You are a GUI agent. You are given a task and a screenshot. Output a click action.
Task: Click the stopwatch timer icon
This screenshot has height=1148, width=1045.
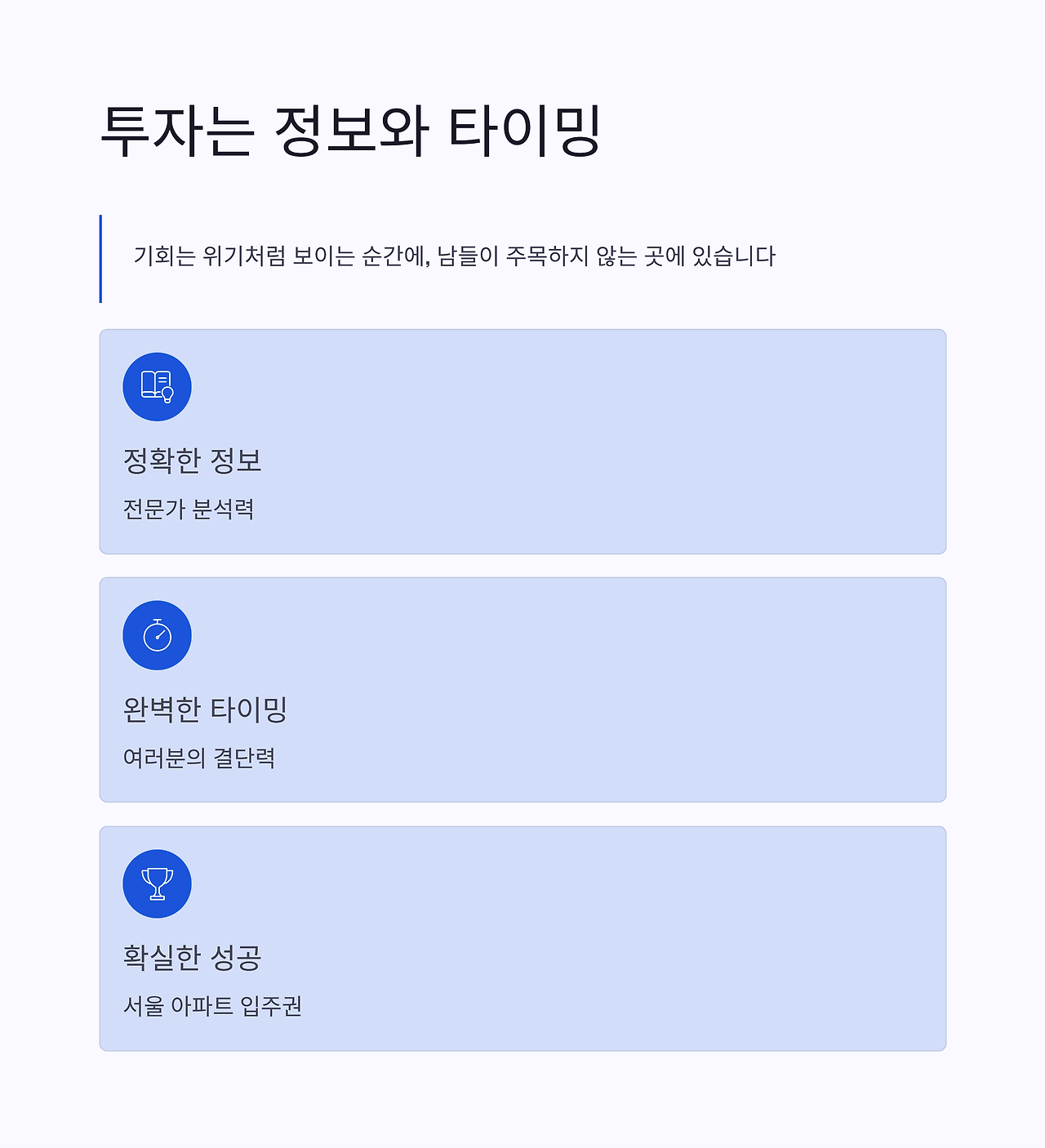pyautogui.click(x=157, y=635)
